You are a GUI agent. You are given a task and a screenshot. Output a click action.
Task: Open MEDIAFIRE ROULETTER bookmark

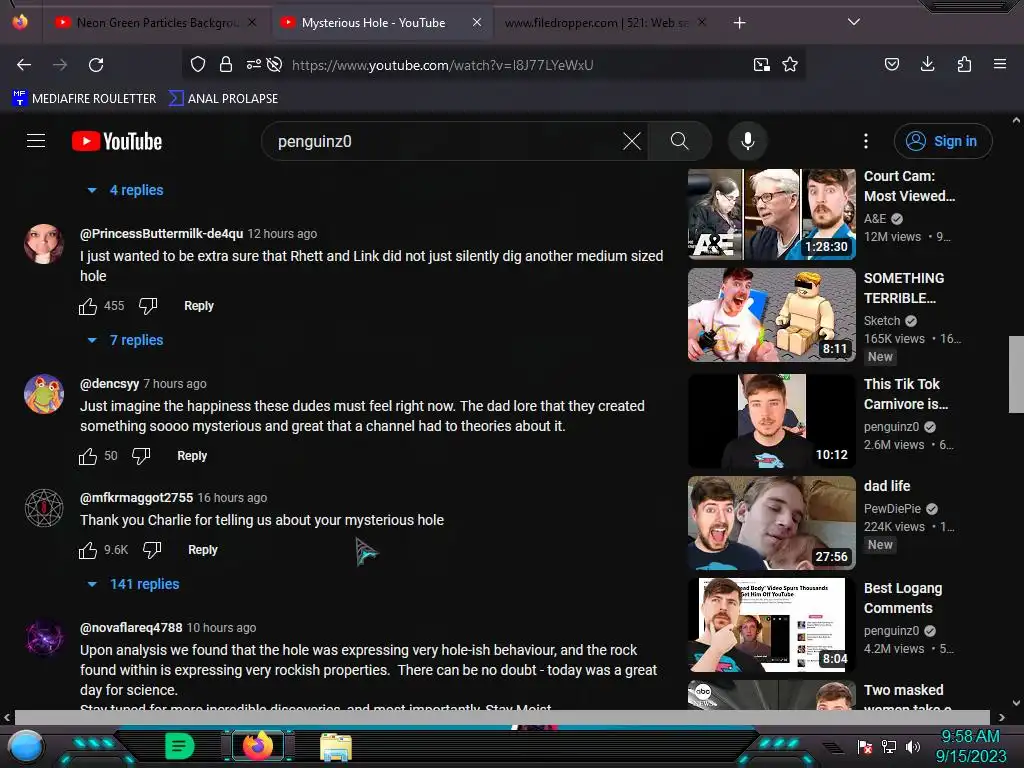[84, 99]
